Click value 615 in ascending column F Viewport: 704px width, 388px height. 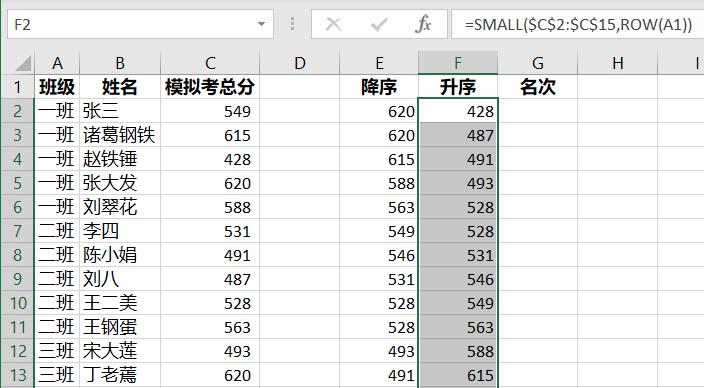(458, 375)
